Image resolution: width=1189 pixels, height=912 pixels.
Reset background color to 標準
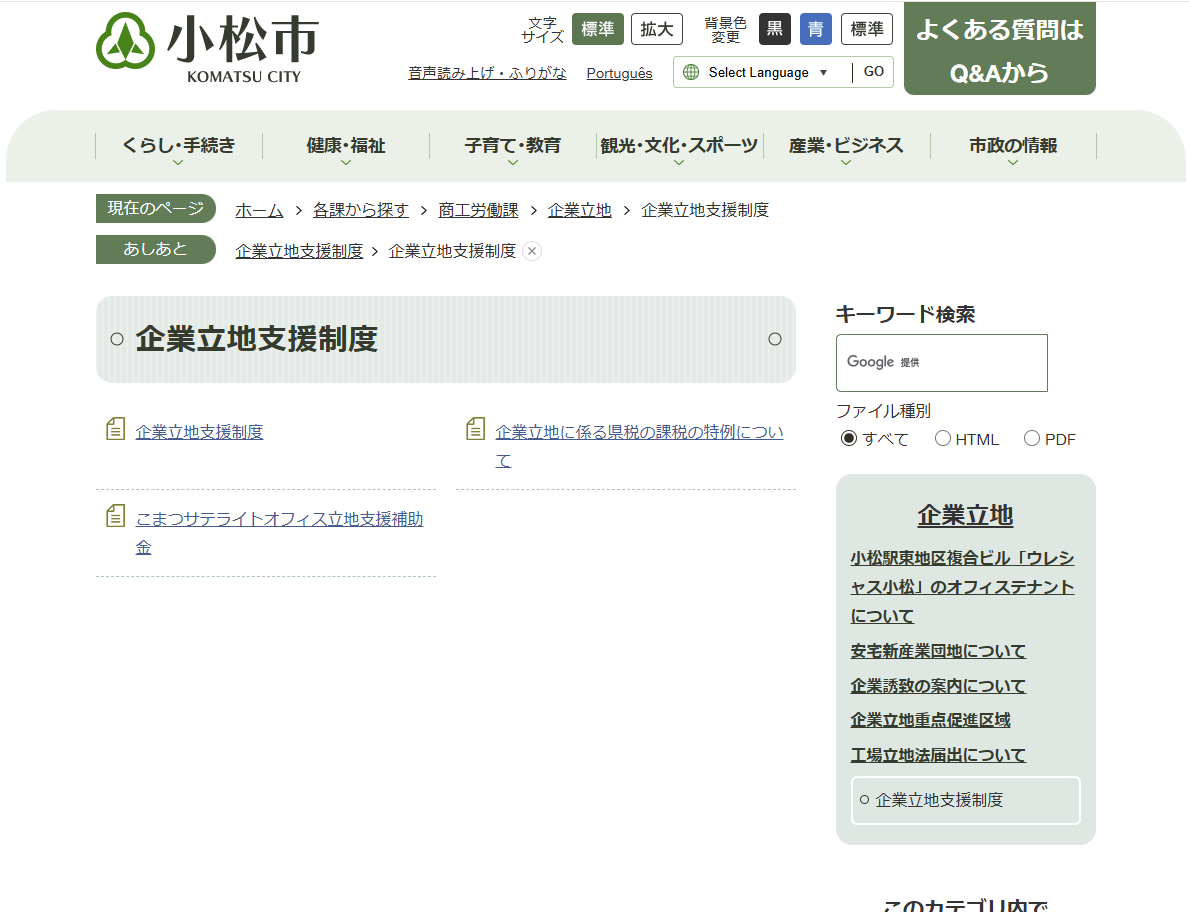867,30
